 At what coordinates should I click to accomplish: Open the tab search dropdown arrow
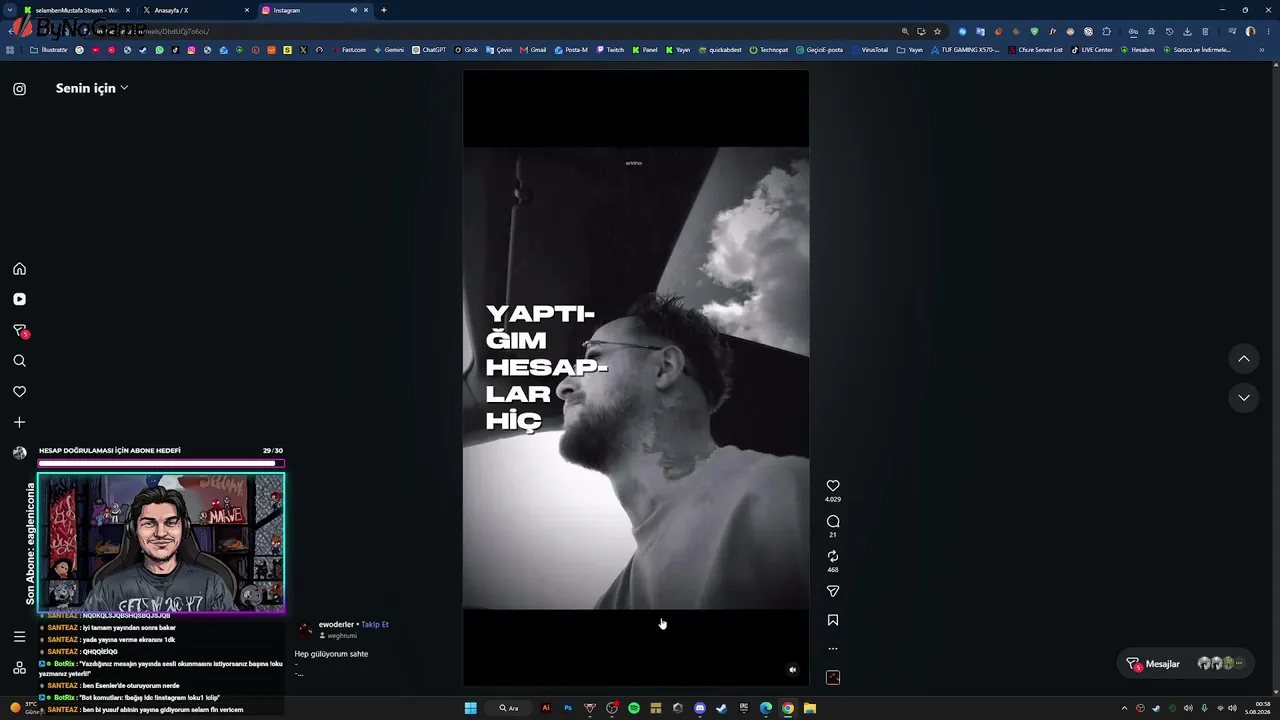[10, 10]
